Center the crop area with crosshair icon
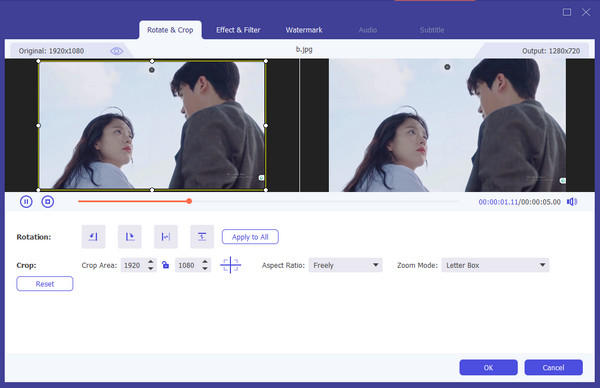600x388 pixels. pyautogui.click(x=230, y=265)
